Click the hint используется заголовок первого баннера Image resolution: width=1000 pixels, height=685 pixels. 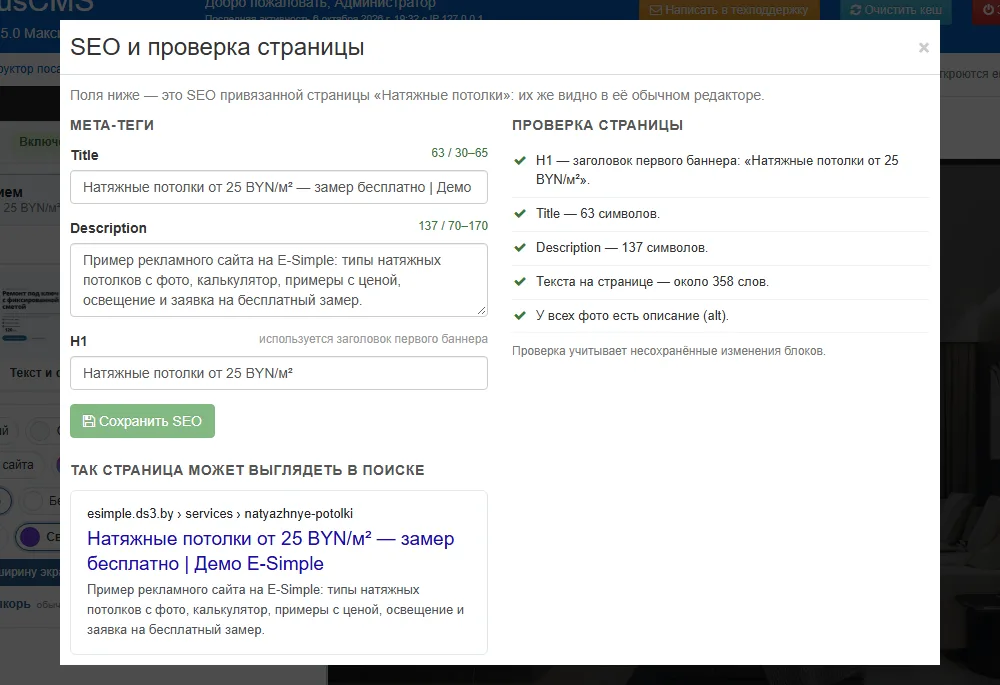click(373, 339)
